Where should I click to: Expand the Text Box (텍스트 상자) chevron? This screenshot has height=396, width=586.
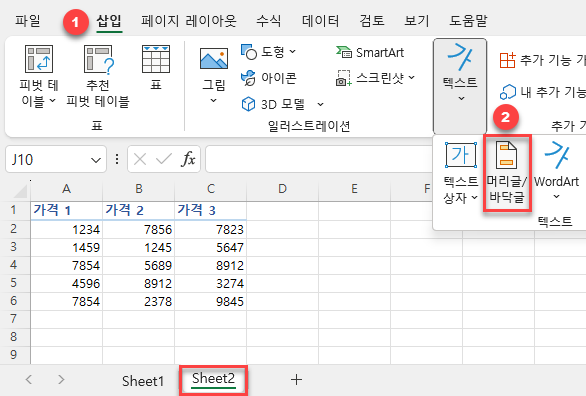point(475,197)
